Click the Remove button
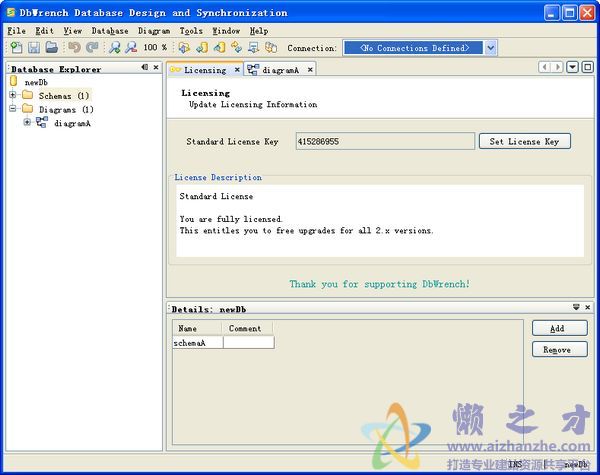Image resolution: width=600 pixels, height=475 pixels. 559,349
